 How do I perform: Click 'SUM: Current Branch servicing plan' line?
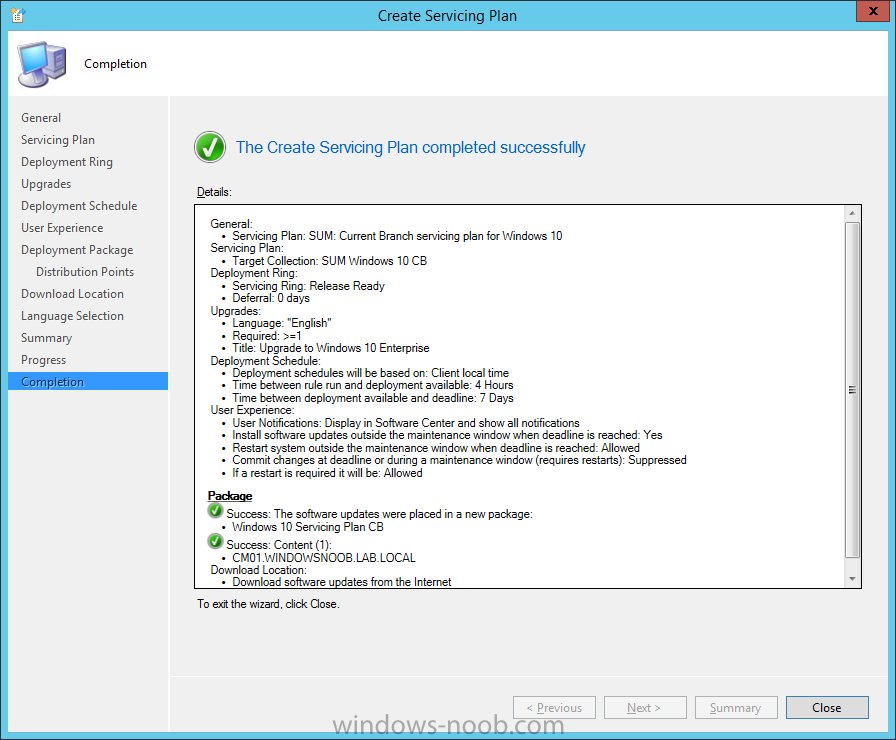[397, 236]
